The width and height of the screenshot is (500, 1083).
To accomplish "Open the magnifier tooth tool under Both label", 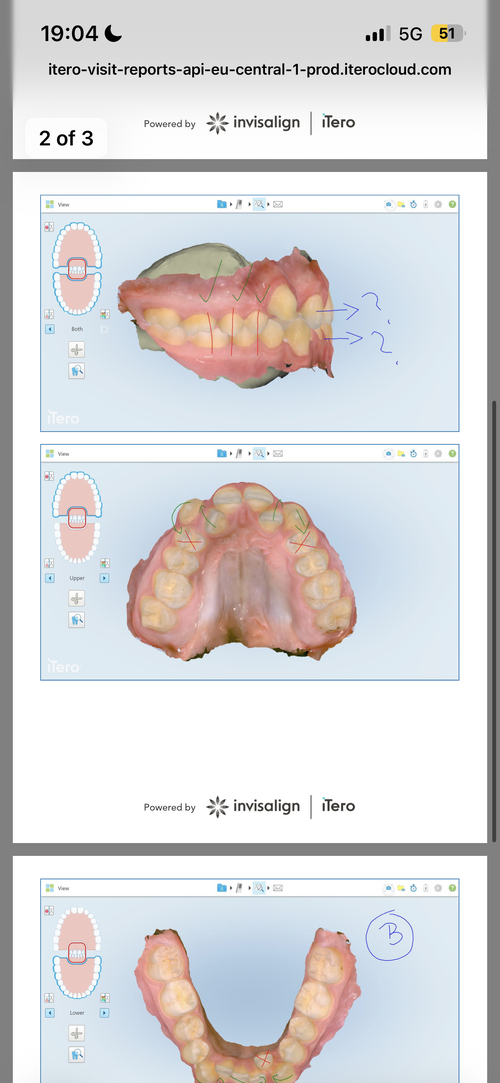I will click(77, 371).
